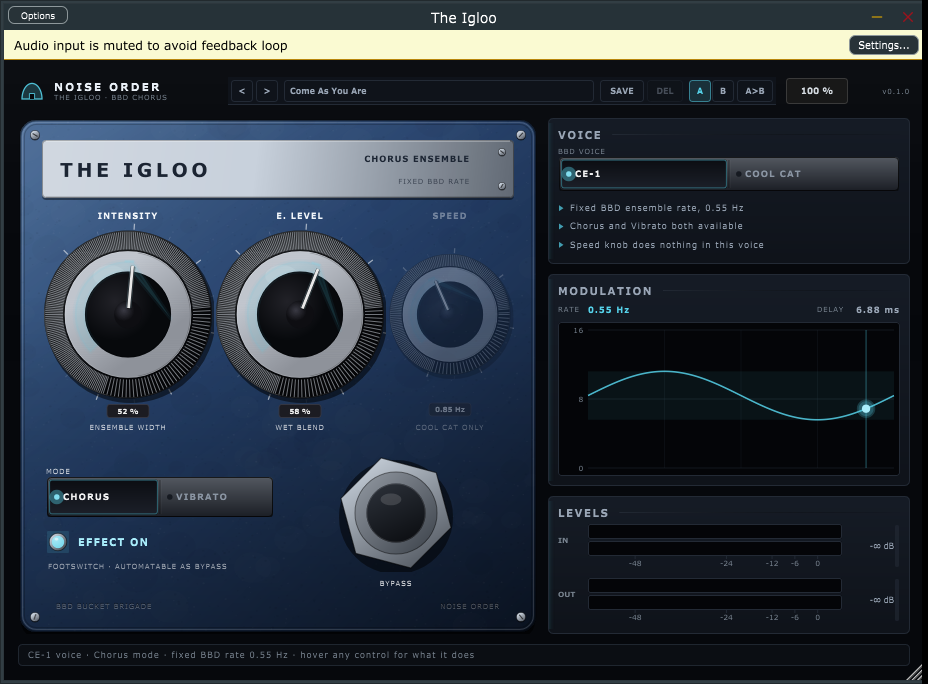Screen dimensions: 928x684
Task: Click the Effect On LED indicator
Action: tap(57, 542)
